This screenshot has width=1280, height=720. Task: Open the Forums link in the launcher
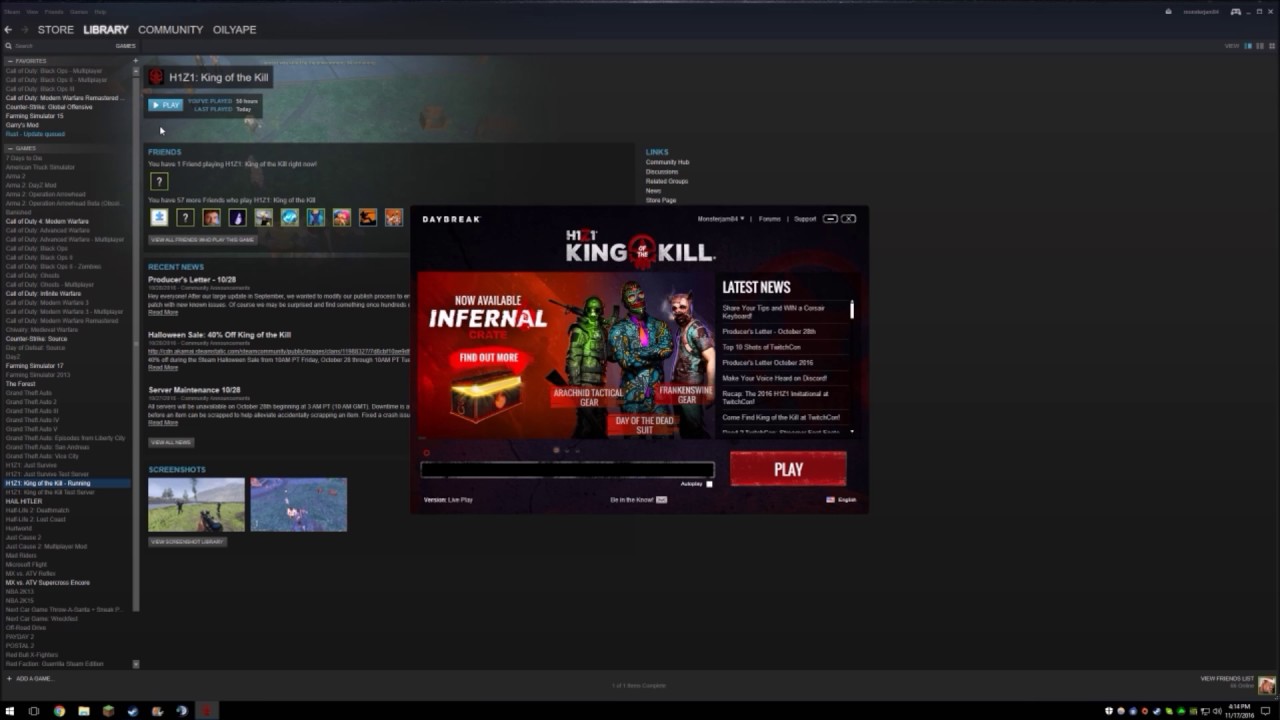click(769, 219)
